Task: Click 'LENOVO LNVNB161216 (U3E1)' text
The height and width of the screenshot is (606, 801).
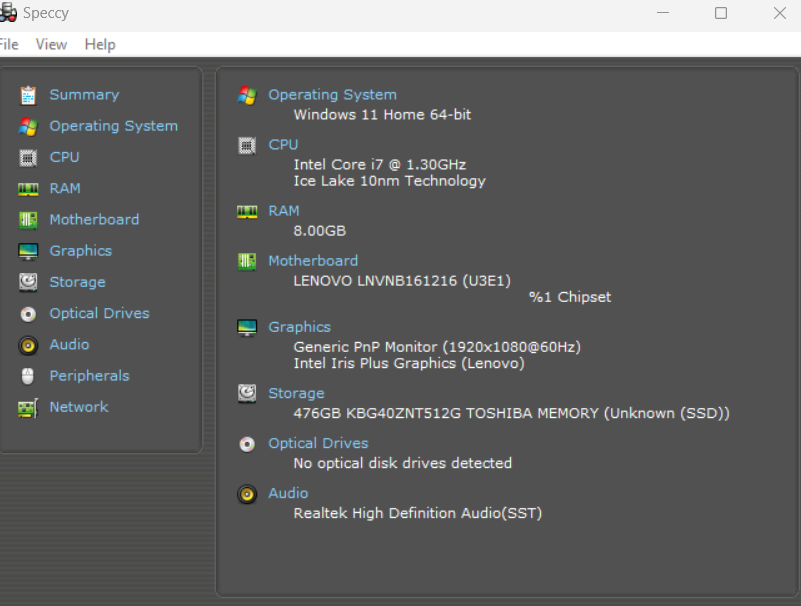Action: coord(402,281)
